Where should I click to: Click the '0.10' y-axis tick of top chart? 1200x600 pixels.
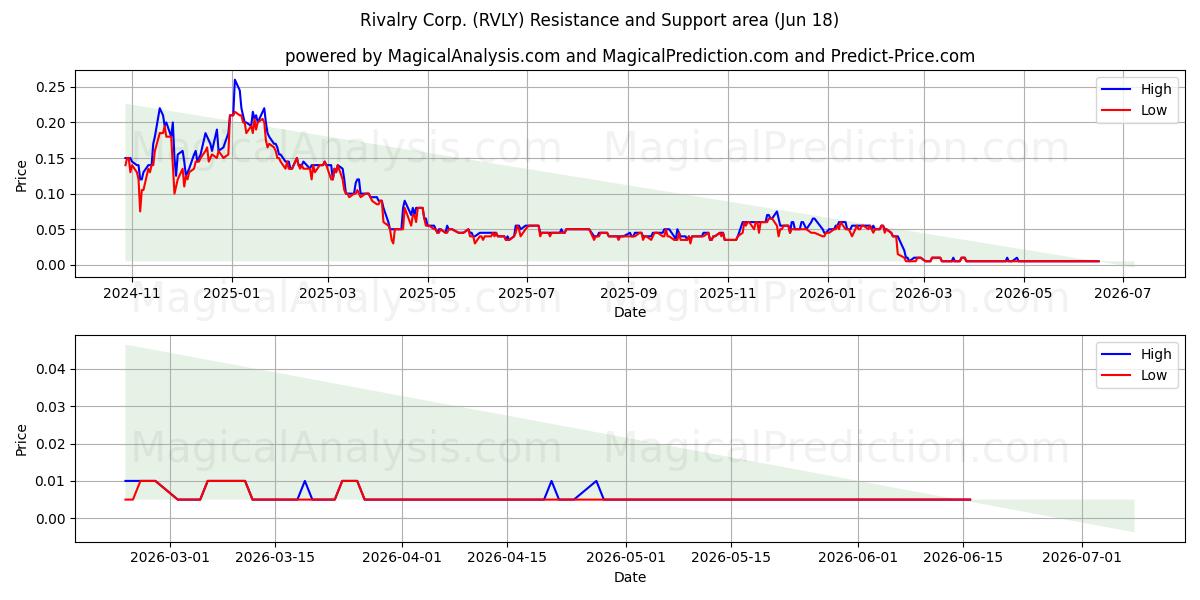click(x=51, y=194)
